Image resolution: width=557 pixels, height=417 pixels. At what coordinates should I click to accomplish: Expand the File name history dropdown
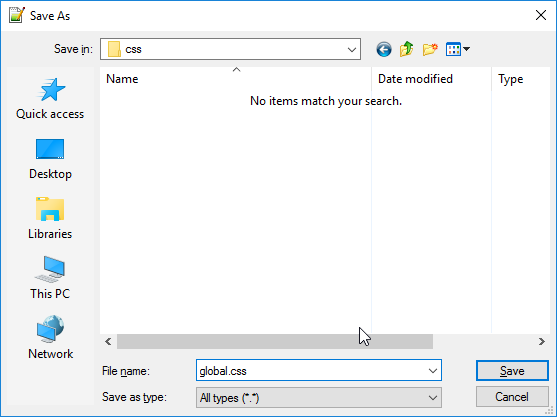[433, 371]
